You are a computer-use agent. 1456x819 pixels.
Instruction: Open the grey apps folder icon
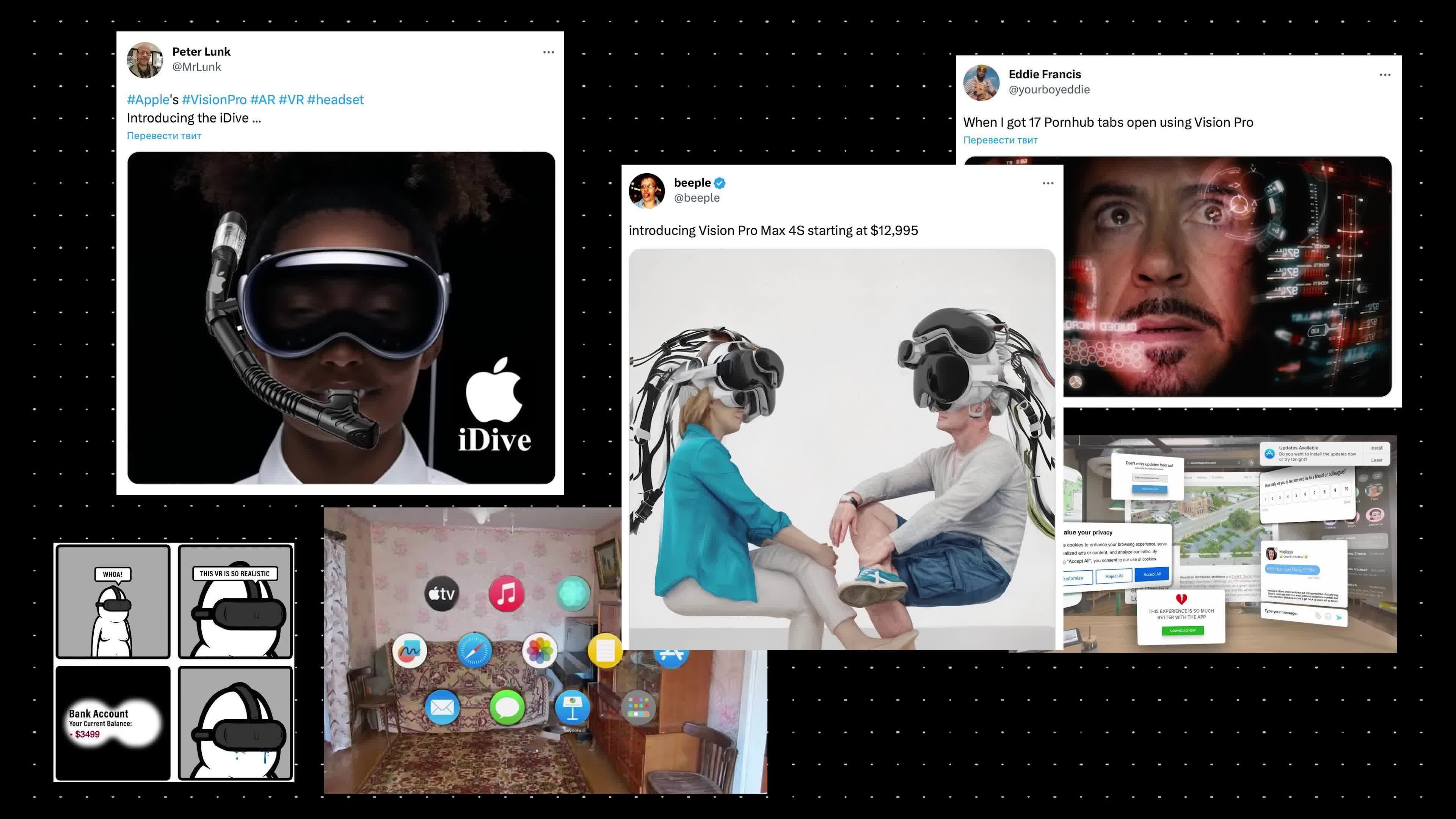click(x=638, y=707)
